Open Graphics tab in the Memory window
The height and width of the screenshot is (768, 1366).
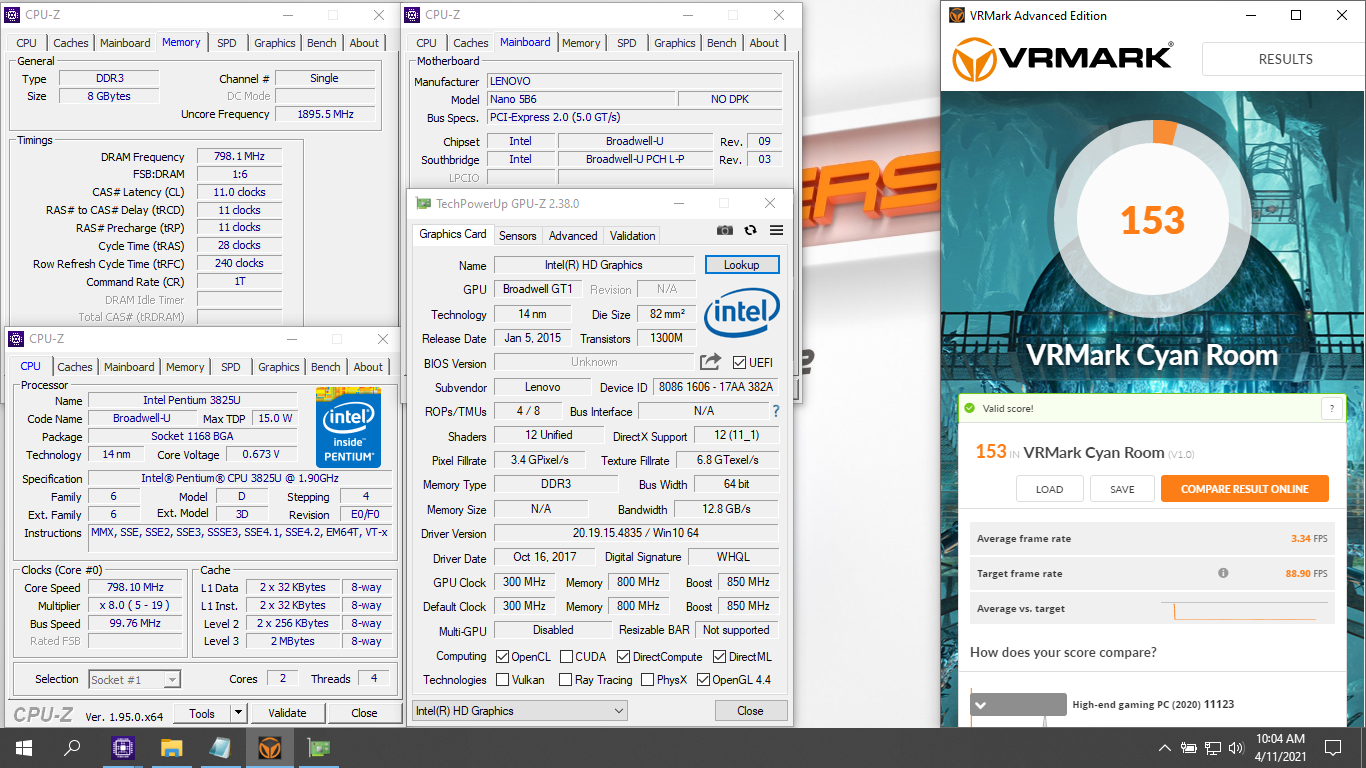[x=274, y=43]
